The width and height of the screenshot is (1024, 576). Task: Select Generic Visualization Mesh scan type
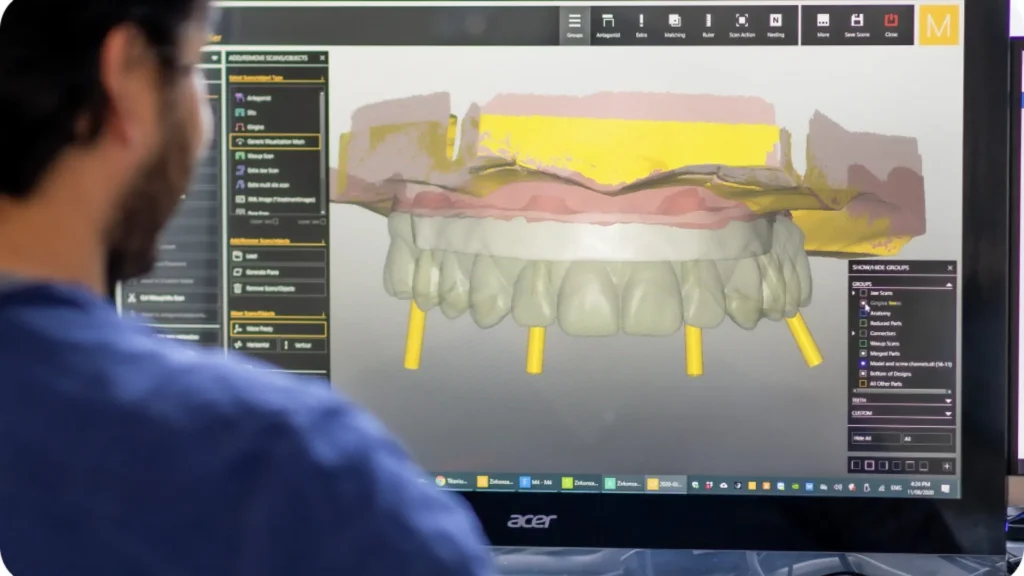click(x=275, y=142)
